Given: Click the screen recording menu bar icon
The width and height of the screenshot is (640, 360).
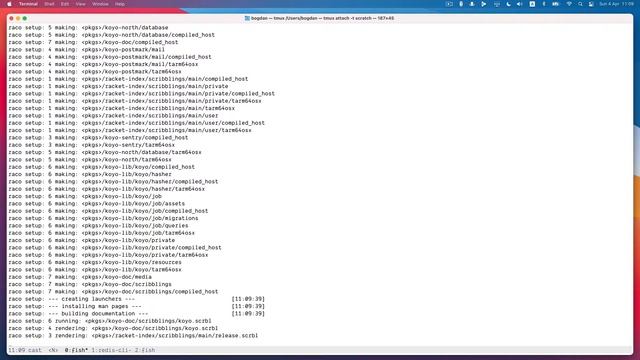Looking at the screenshot, I should [449, 4].
